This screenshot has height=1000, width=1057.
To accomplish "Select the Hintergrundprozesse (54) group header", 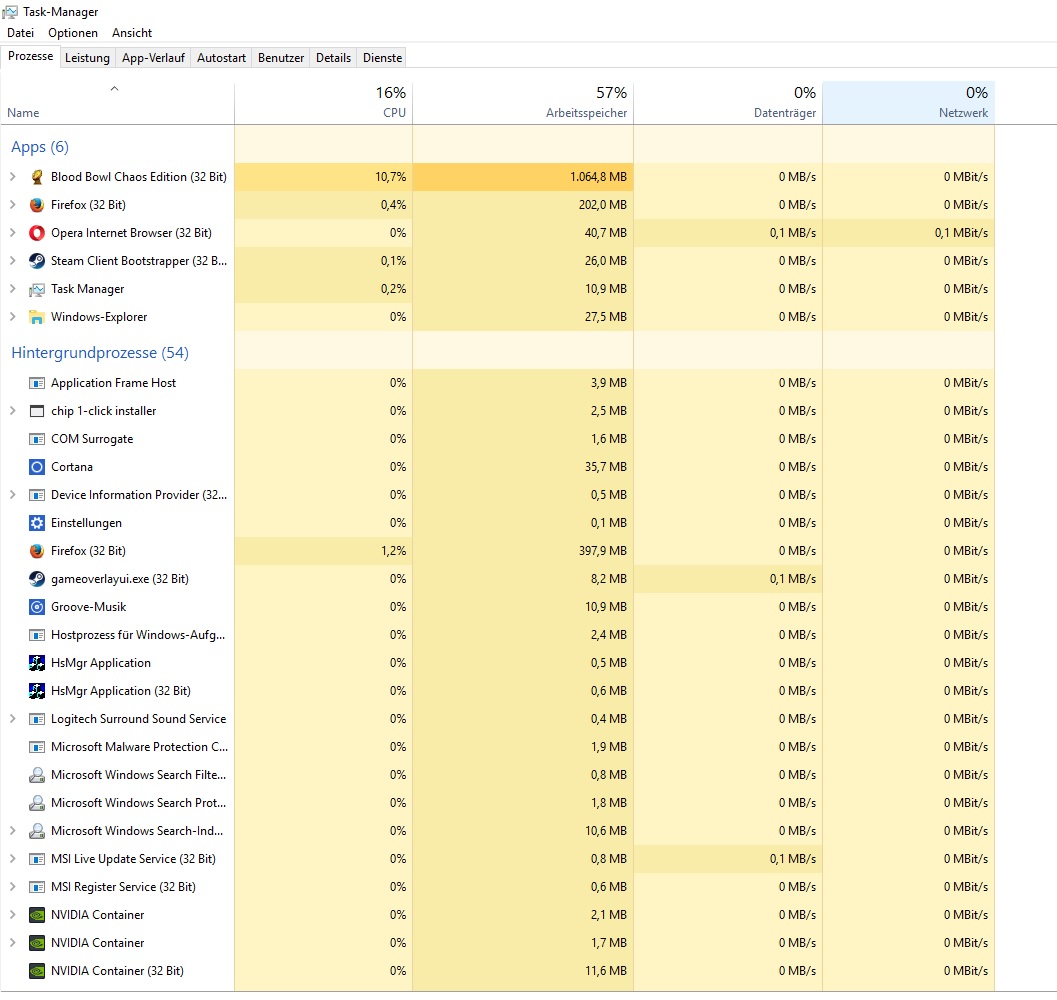I will 100,353.
